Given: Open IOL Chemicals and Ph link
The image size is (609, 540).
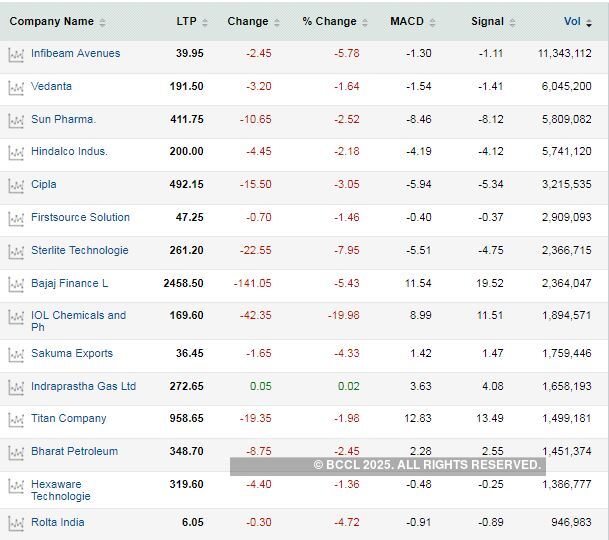Looking at the screenshot, I should [78, 321].
